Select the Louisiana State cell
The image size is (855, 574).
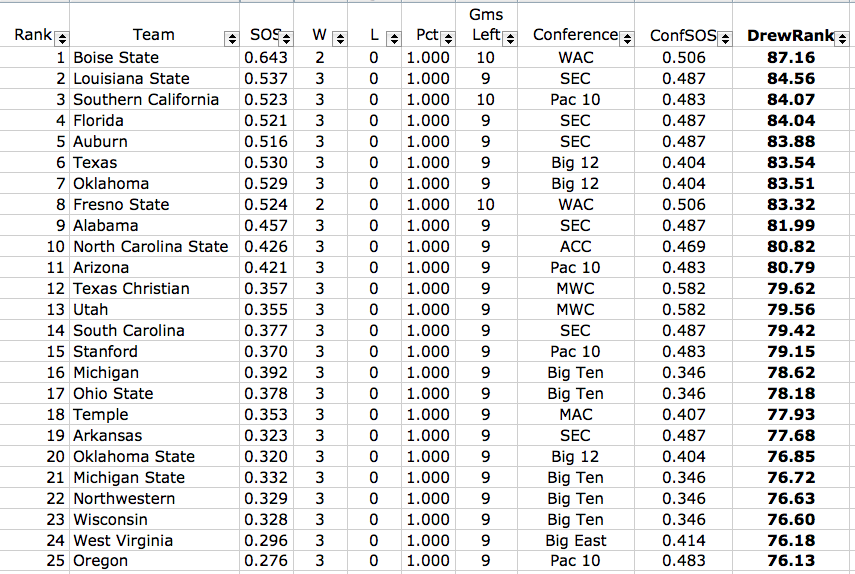154,78
